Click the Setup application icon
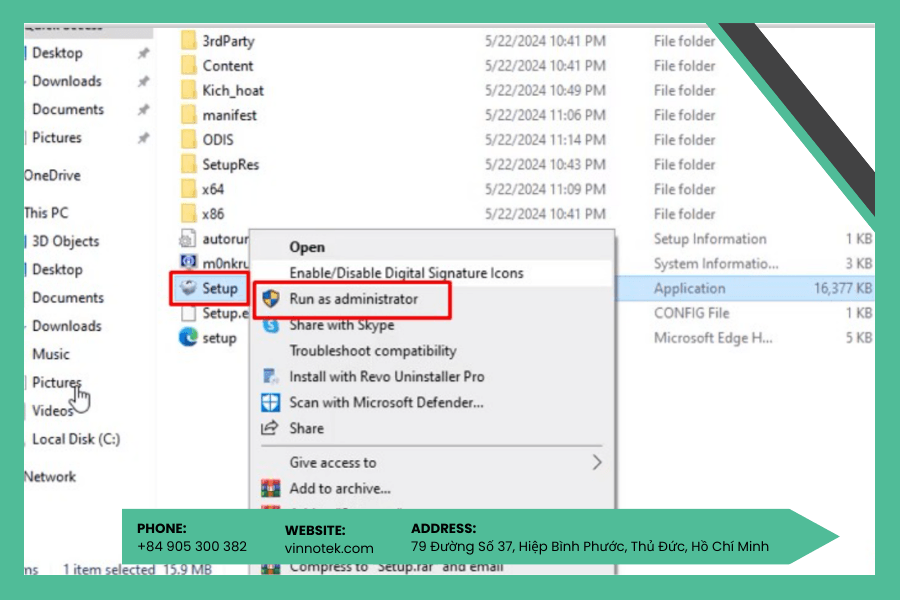Viewport: 900px width, 600px height. 188,288
